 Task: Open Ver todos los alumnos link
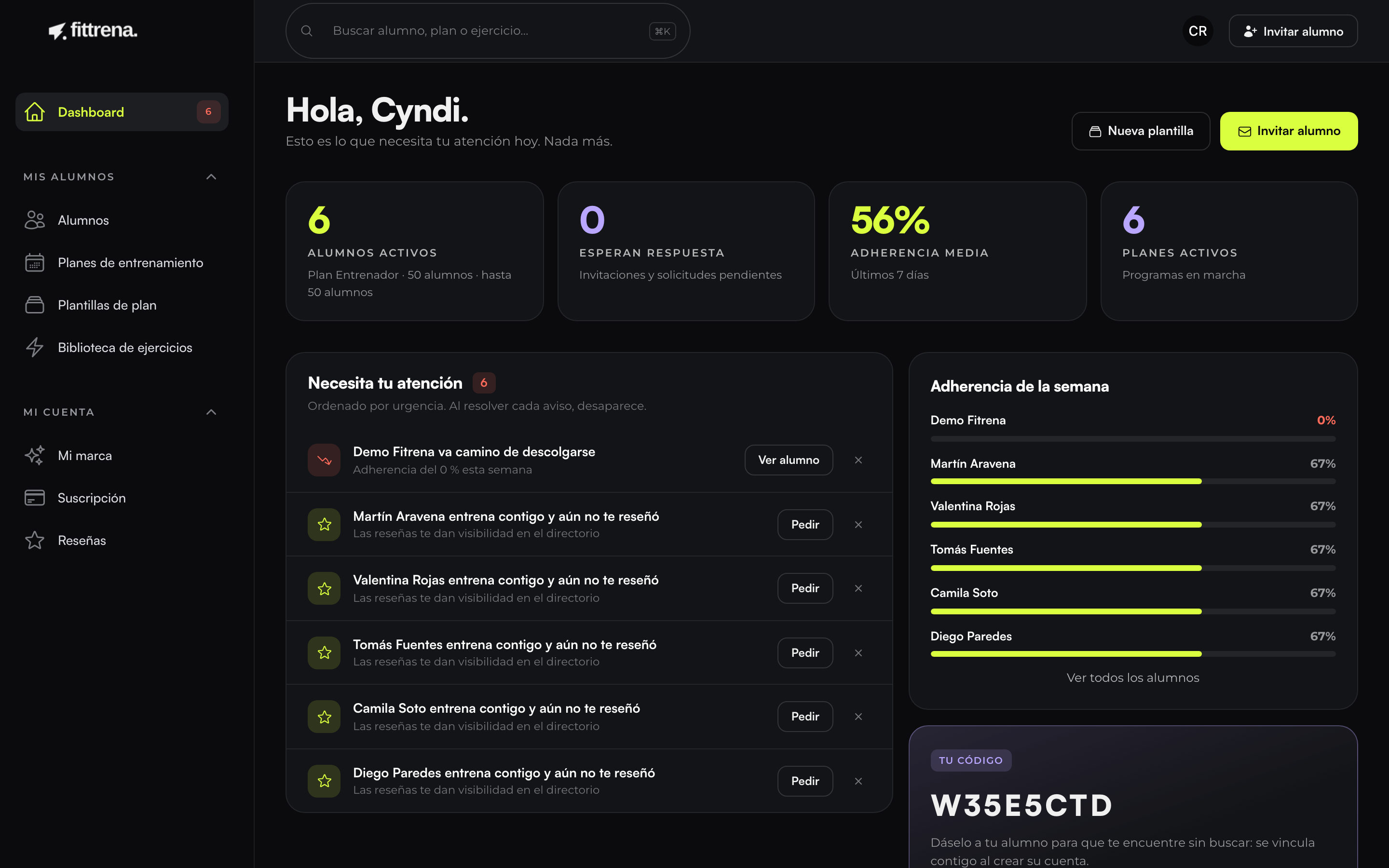click(1132, 678)
